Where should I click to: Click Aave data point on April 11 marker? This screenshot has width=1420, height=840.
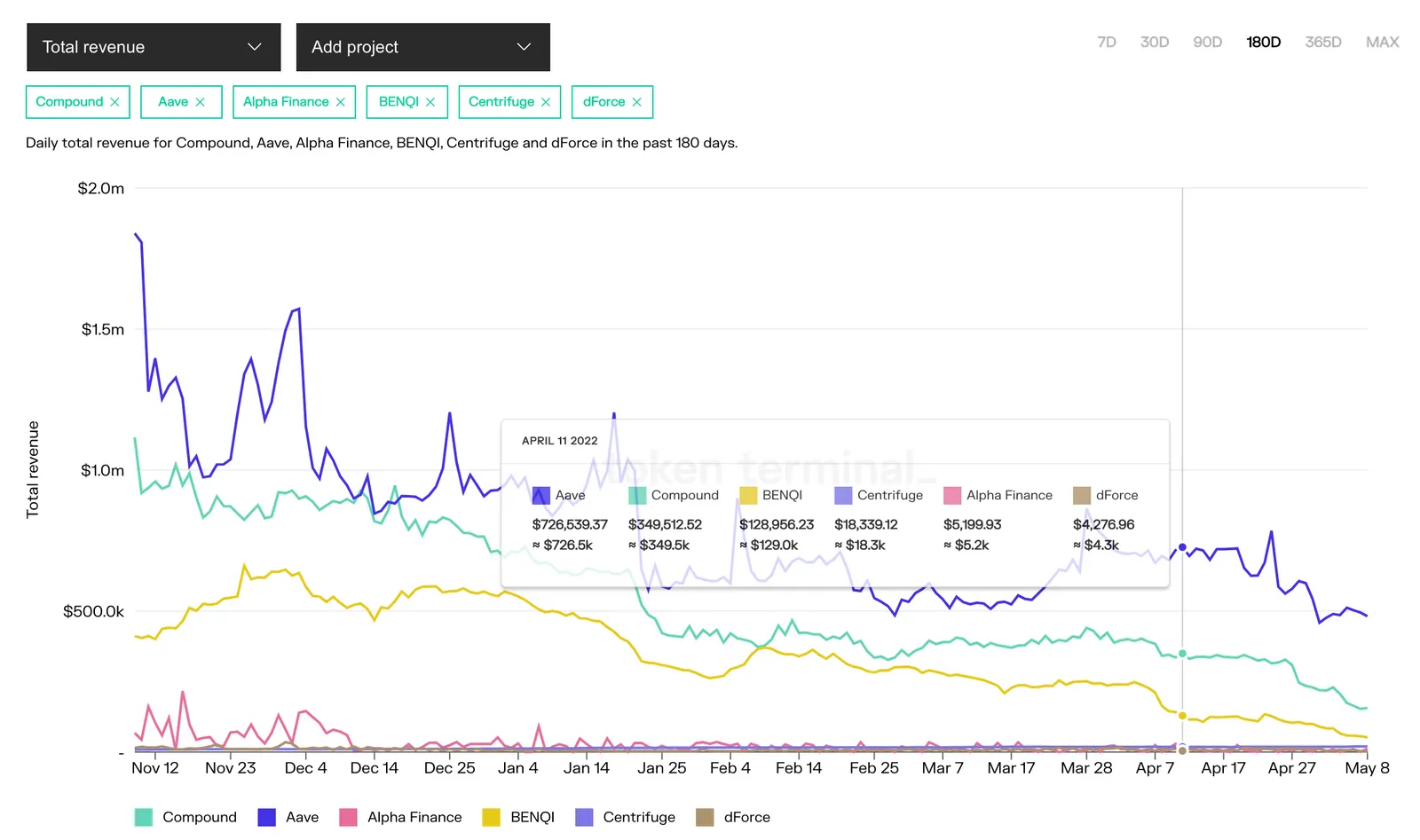1182,547
